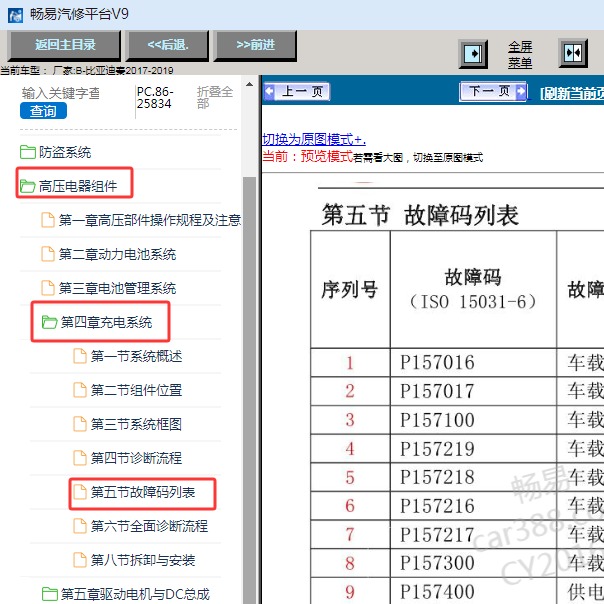This screenshot has width=604, height=604.
Task: Click the 序列号 column header
Action: tap(350, 290)
